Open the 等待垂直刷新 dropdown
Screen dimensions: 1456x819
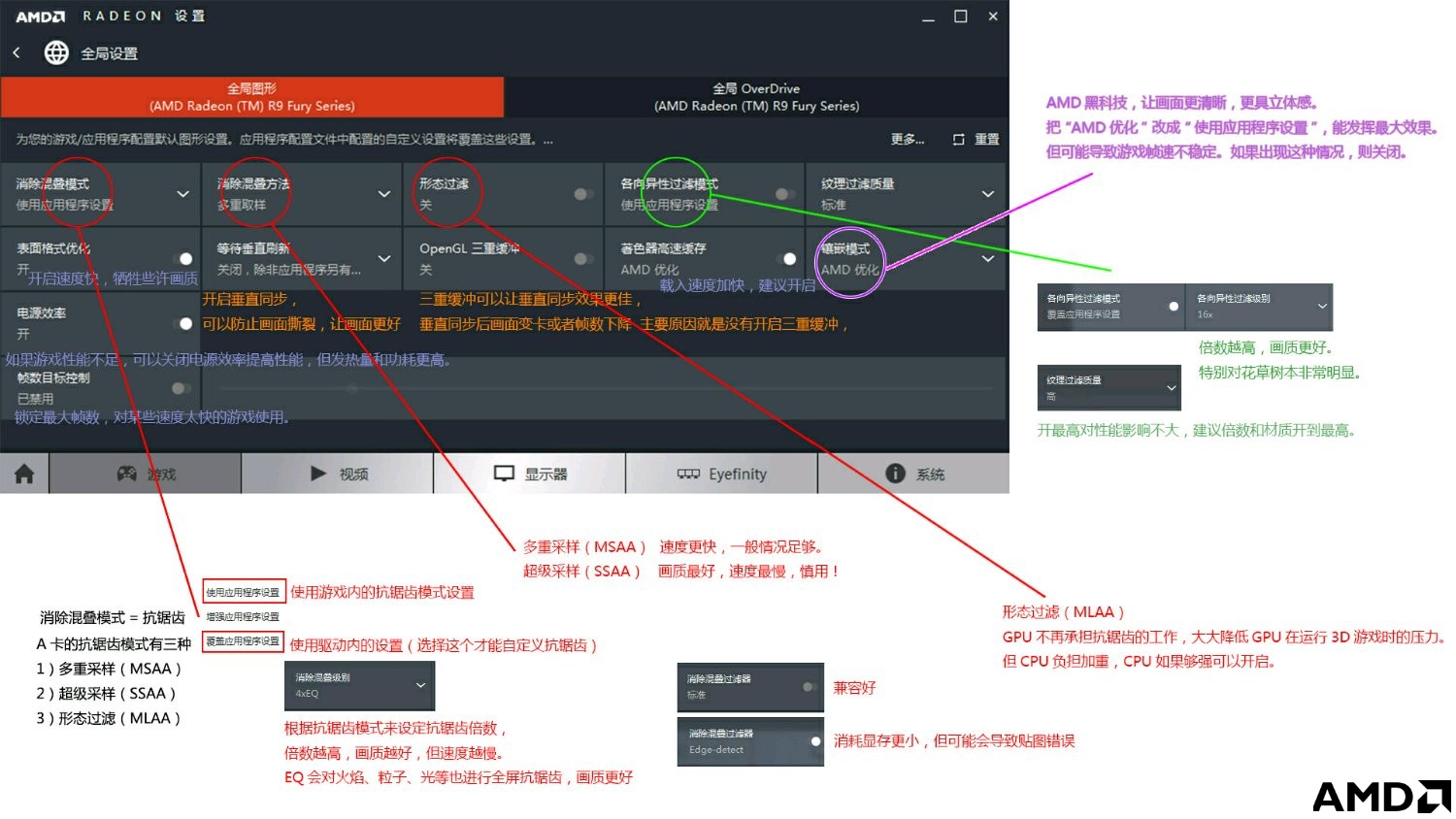click(384, 259)
